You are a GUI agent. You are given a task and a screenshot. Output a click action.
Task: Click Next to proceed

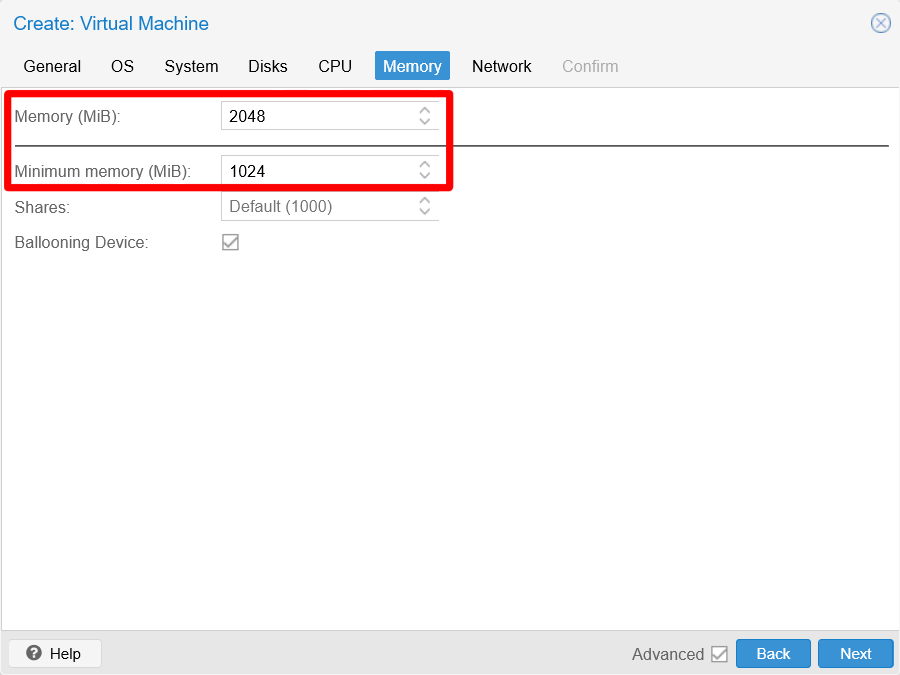(x=855, y=653)
